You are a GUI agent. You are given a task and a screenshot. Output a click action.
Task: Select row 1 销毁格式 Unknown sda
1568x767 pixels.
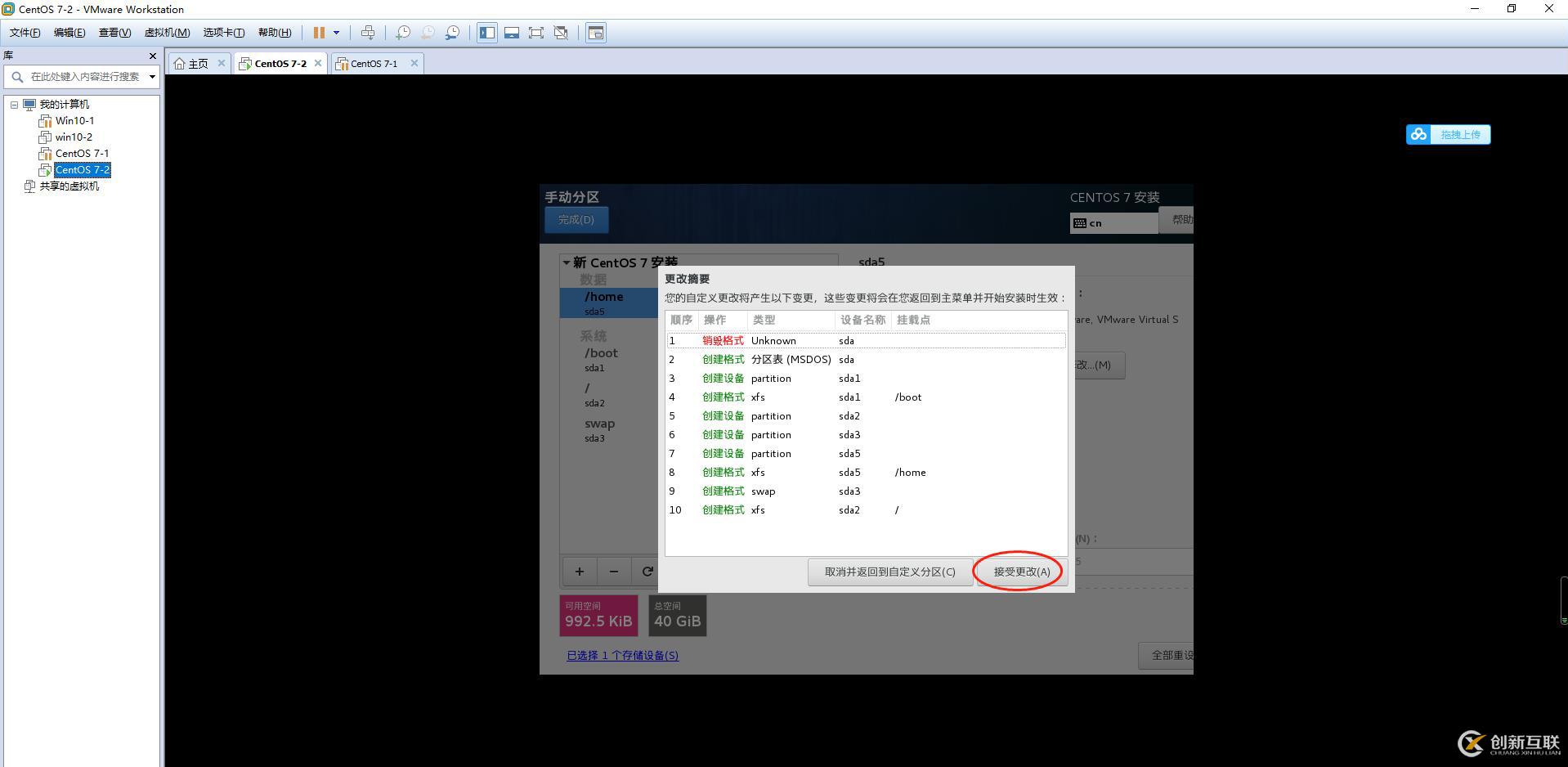(866, 341)
